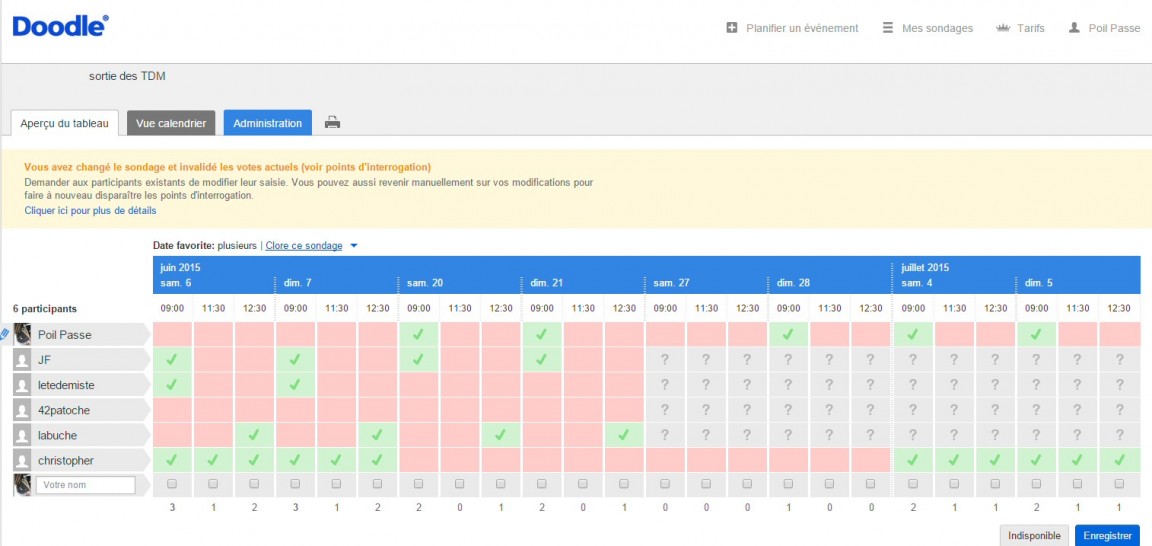1152x546 pixels.
Task: Click the Votre nom input field
Action: 85,485
